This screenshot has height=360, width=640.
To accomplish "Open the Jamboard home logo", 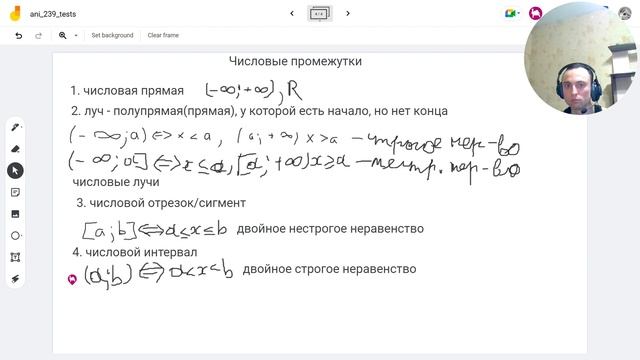I will click(15, 13).
